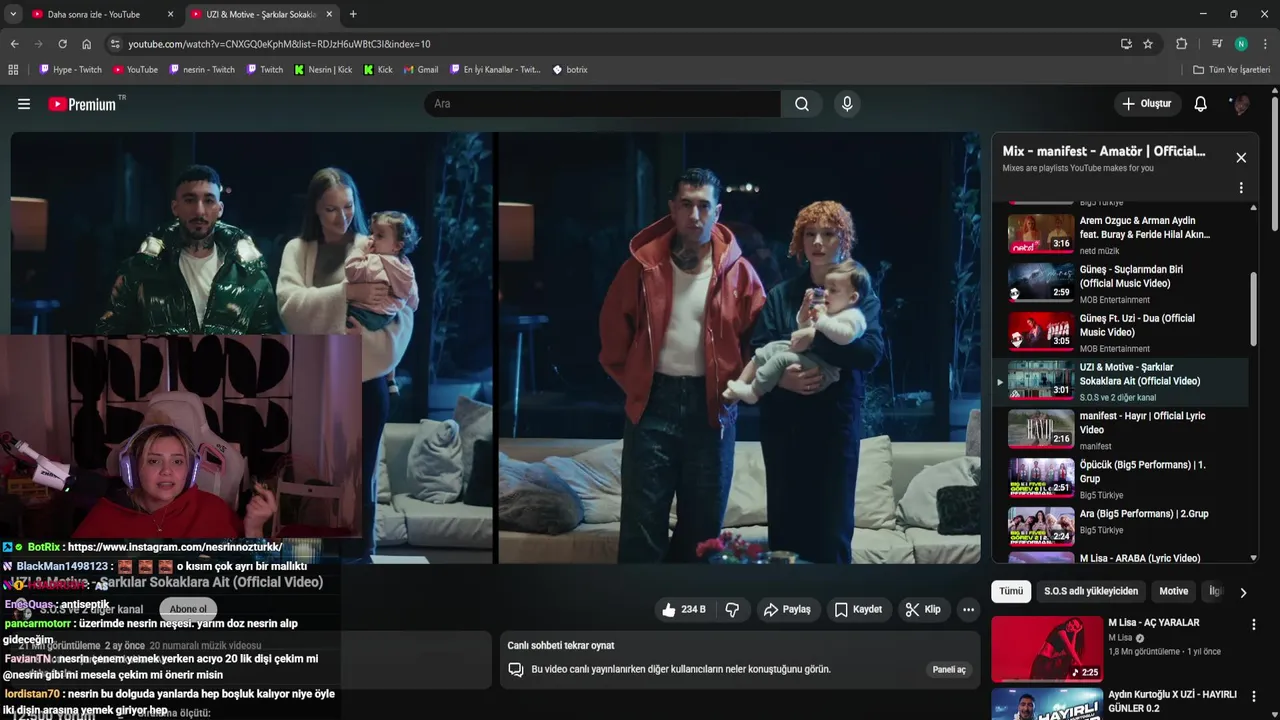Open the tab search dropdown arrow

[12, 14]
